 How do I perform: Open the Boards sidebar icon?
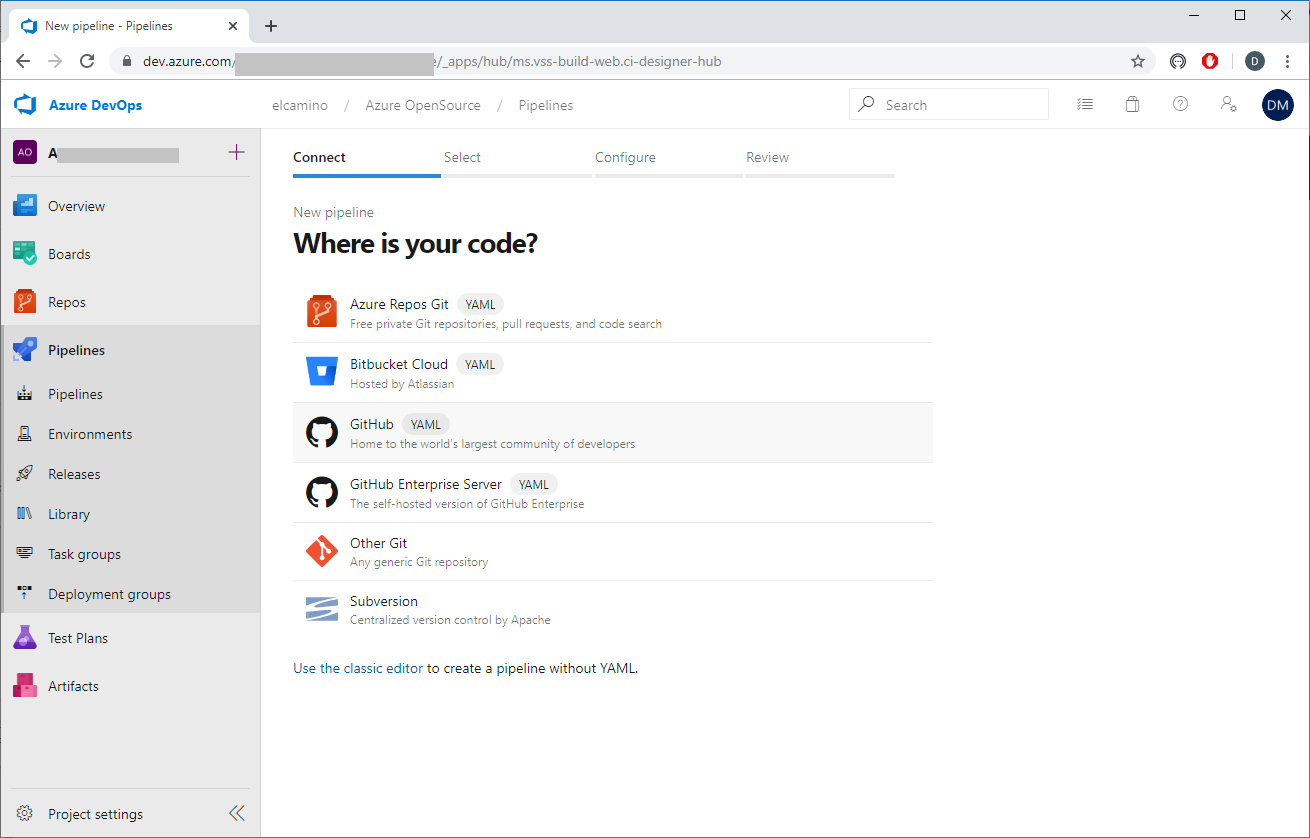(25, 254)
